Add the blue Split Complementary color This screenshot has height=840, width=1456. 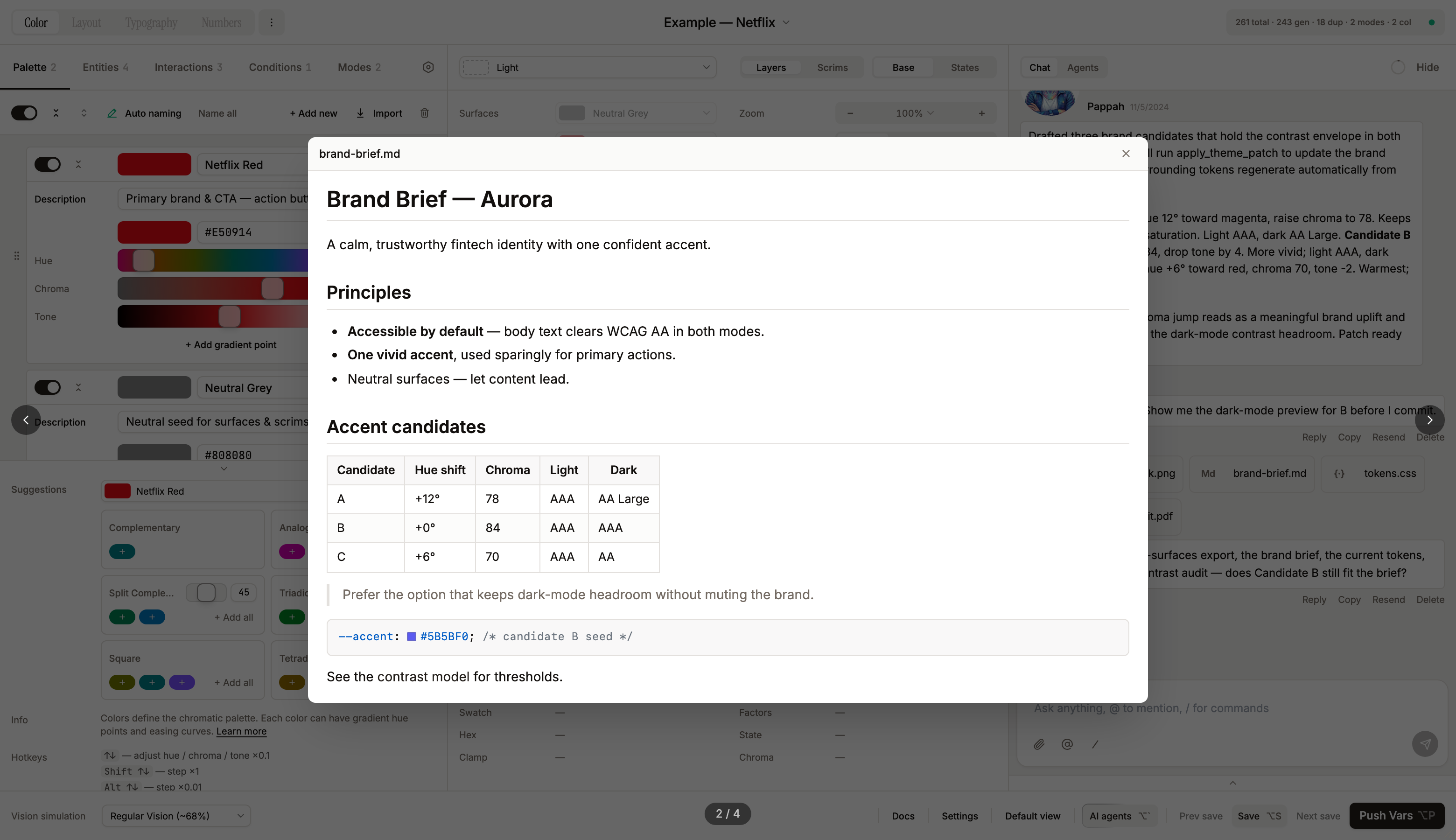(152, 617)
